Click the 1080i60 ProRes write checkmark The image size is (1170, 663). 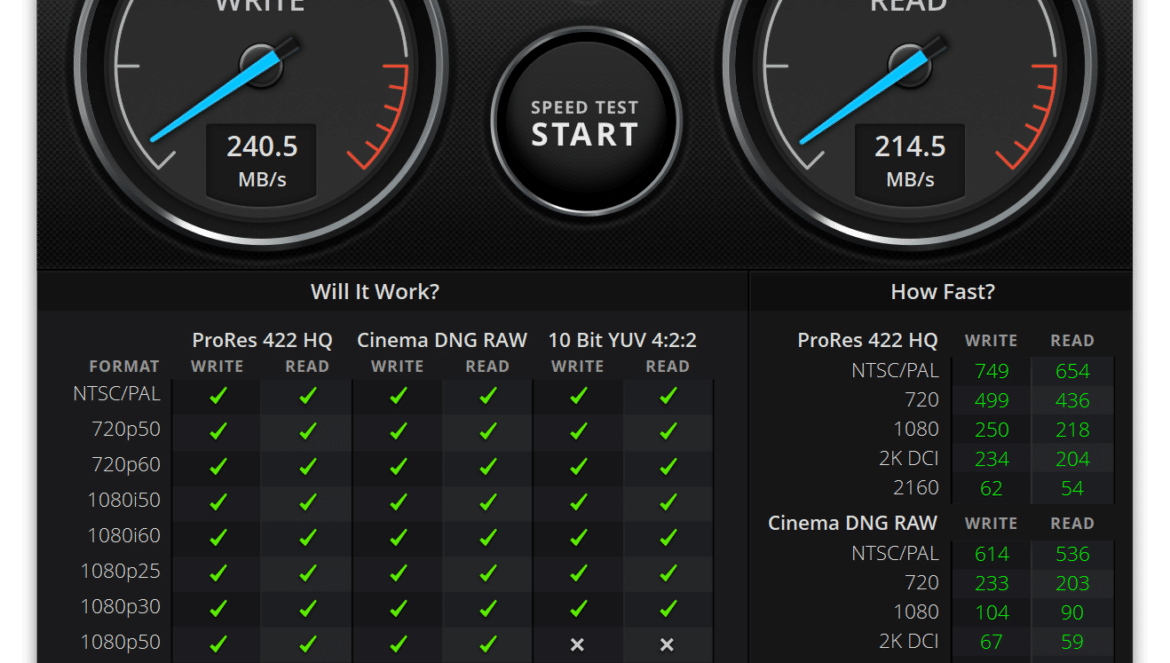(218, 537)
